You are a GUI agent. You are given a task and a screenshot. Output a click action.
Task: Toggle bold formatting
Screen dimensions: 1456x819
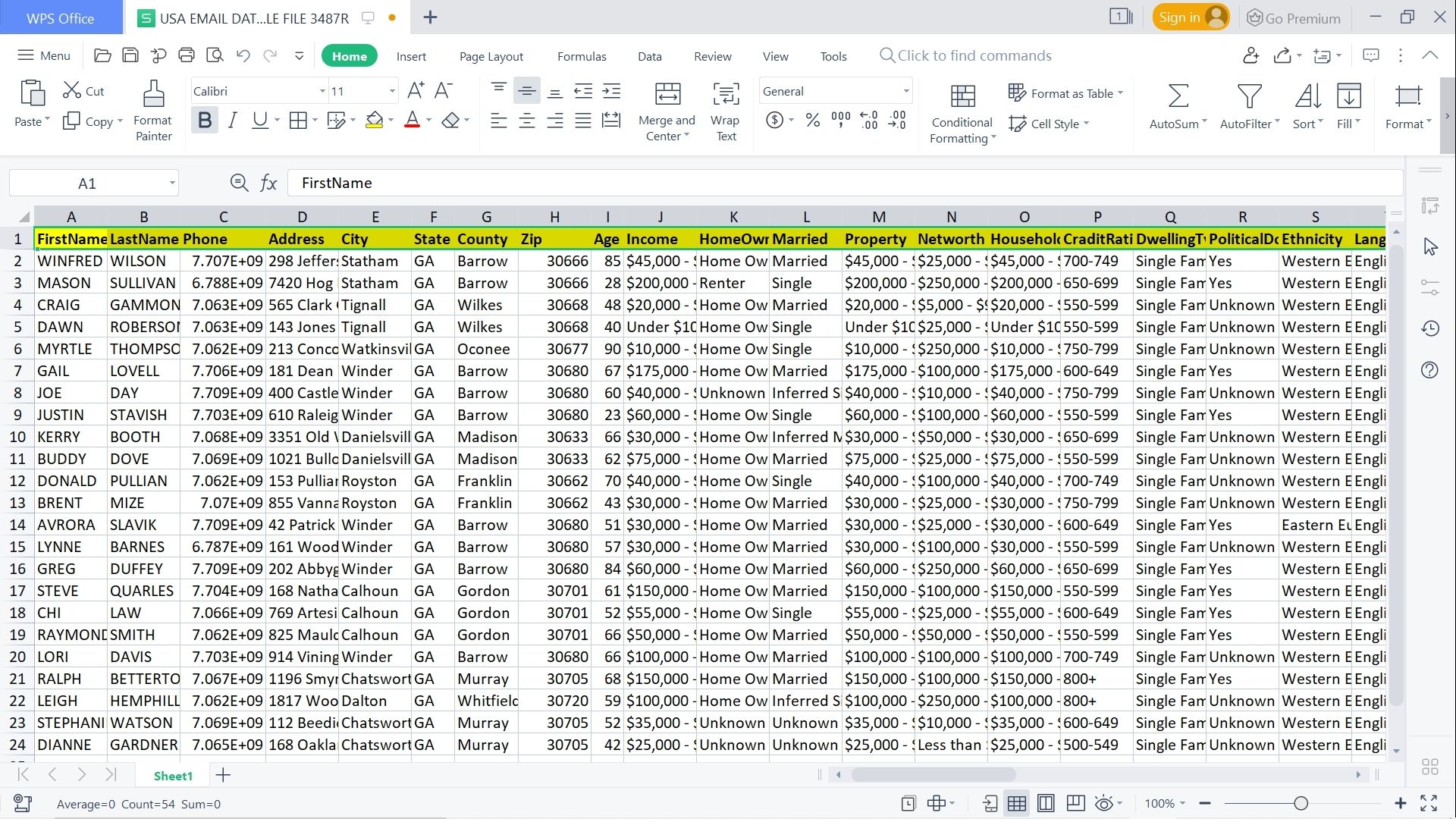203,119
